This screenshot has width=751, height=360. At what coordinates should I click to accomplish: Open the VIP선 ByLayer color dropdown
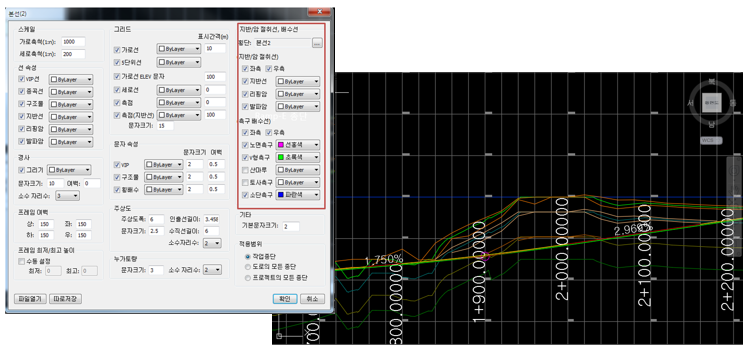coord(71,79)
